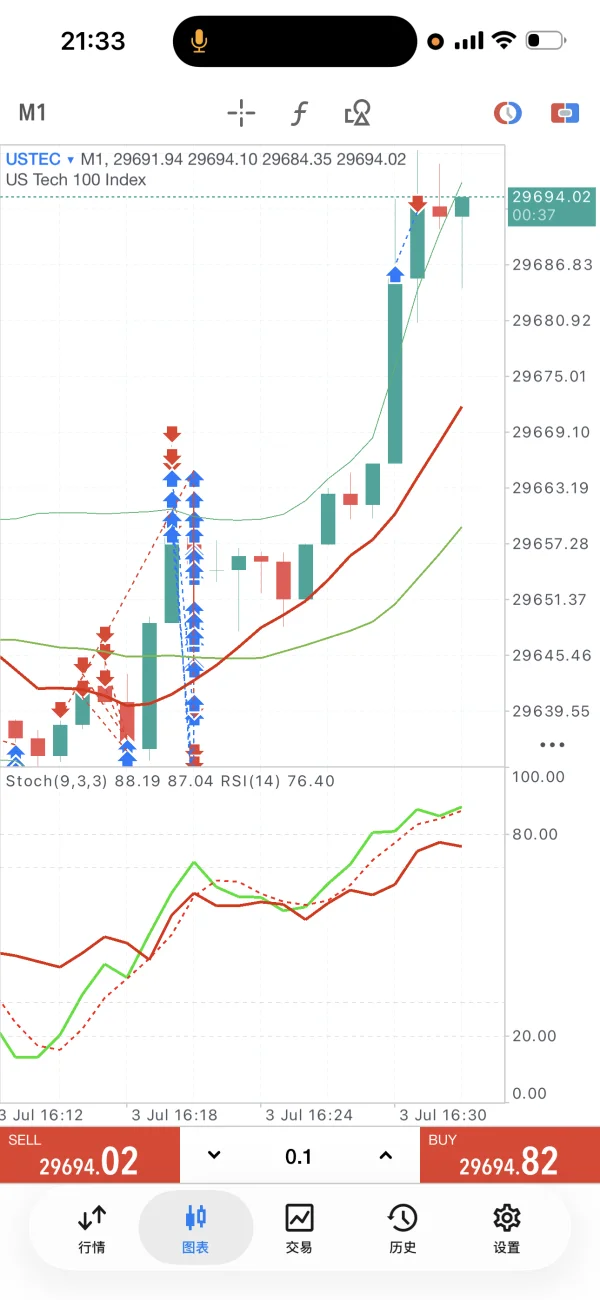Tap the Stoch(9,3,3) indicator label

tap(58, 781)
